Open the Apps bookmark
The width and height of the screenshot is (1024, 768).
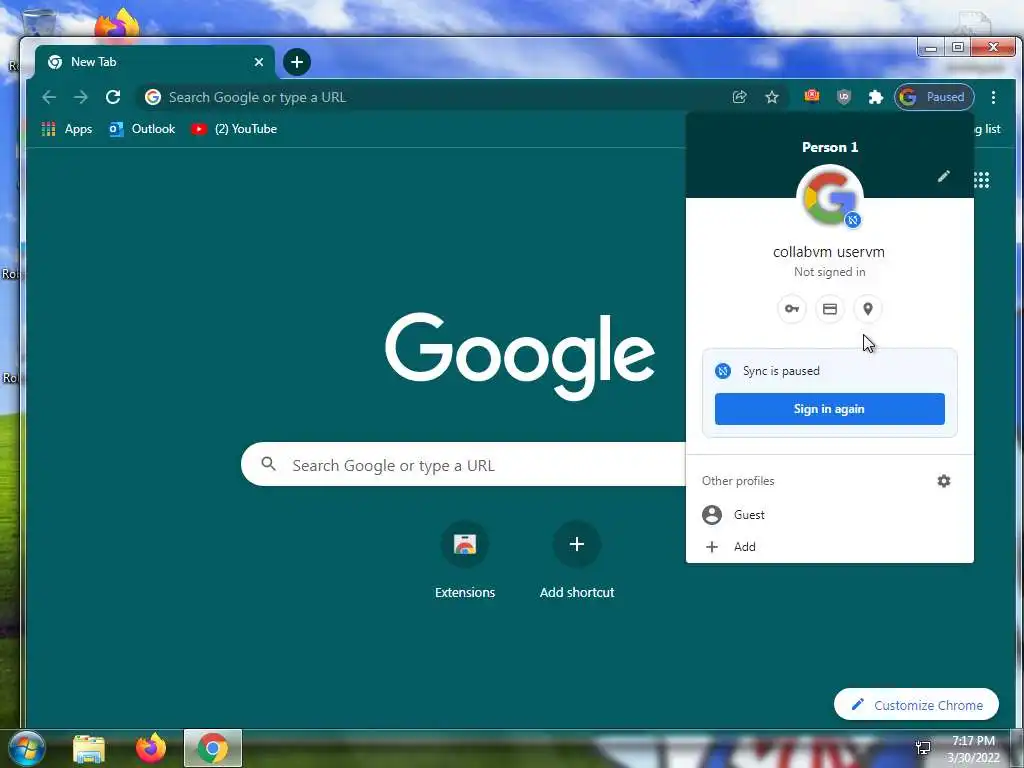(67, 129)
